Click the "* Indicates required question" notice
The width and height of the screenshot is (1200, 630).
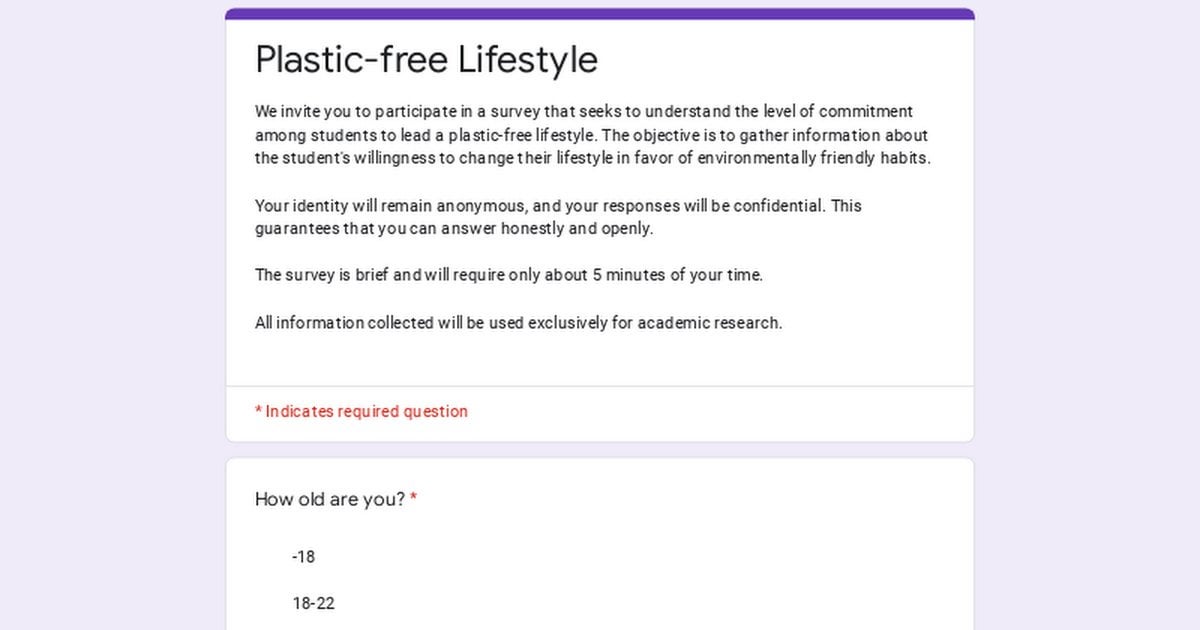point(361,411)
